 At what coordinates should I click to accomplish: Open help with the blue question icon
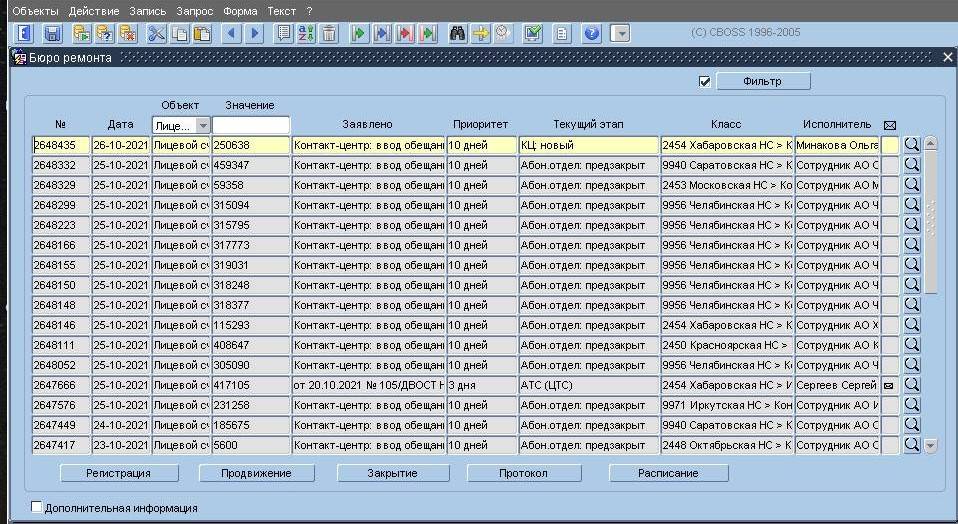[x=591, y=33]
